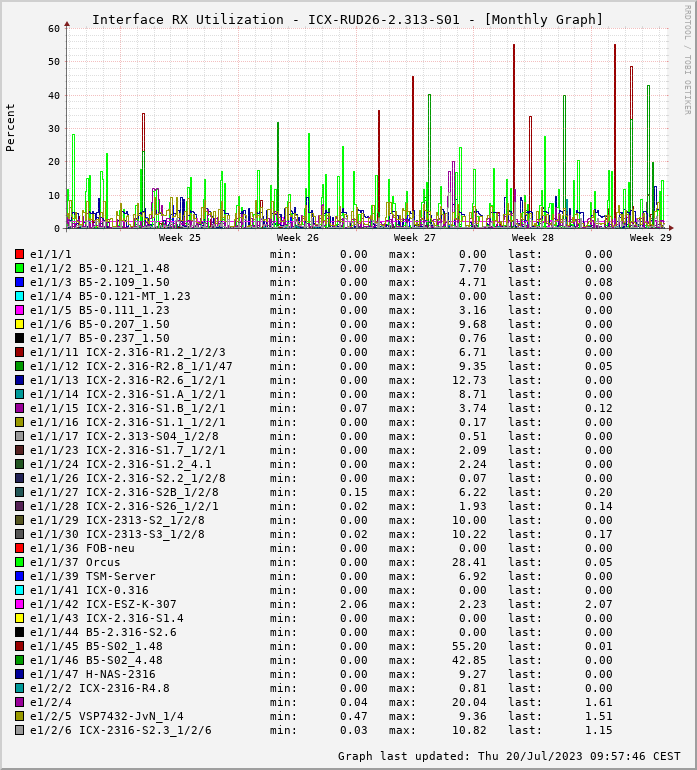Click the Week 27 label on the time axis
Image resolution: width=697 pixels, height=770 pixels.
click(x=415, y=238)
